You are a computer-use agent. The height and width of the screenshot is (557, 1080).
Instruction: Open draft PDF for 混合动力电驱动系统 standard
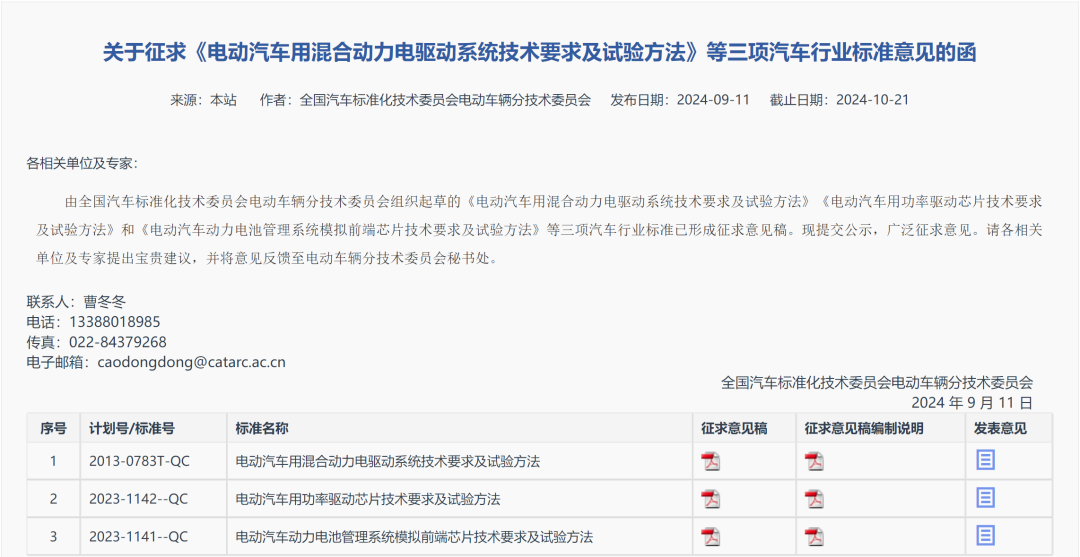pos(710,461)
